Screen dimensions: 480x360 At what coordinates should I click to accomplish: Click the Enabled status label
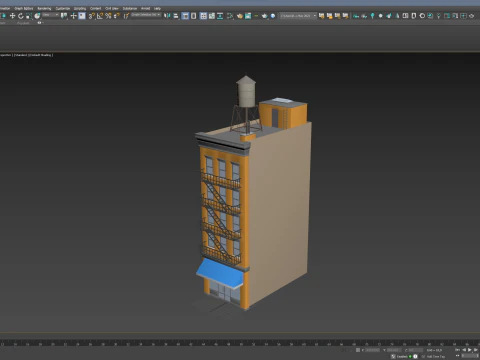(x=402, y=356)
